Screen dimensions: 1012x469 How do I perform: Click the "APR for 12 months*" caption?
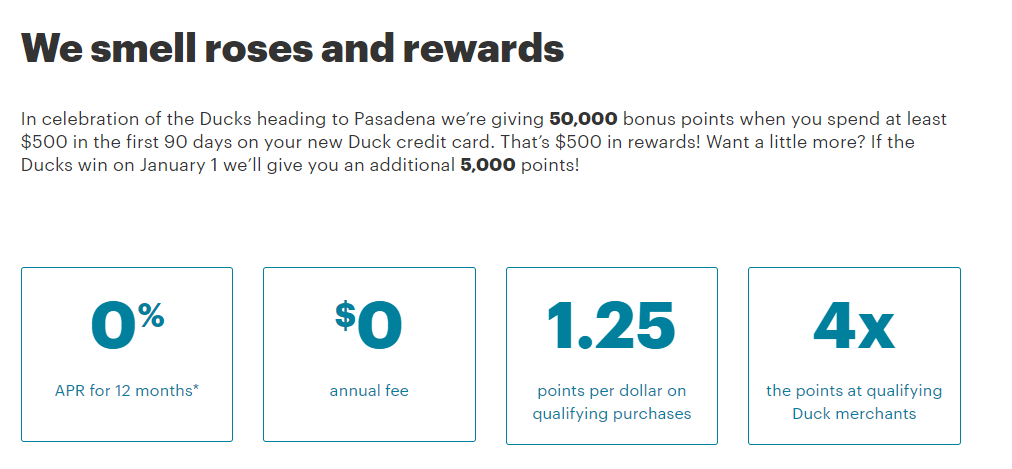127,390
